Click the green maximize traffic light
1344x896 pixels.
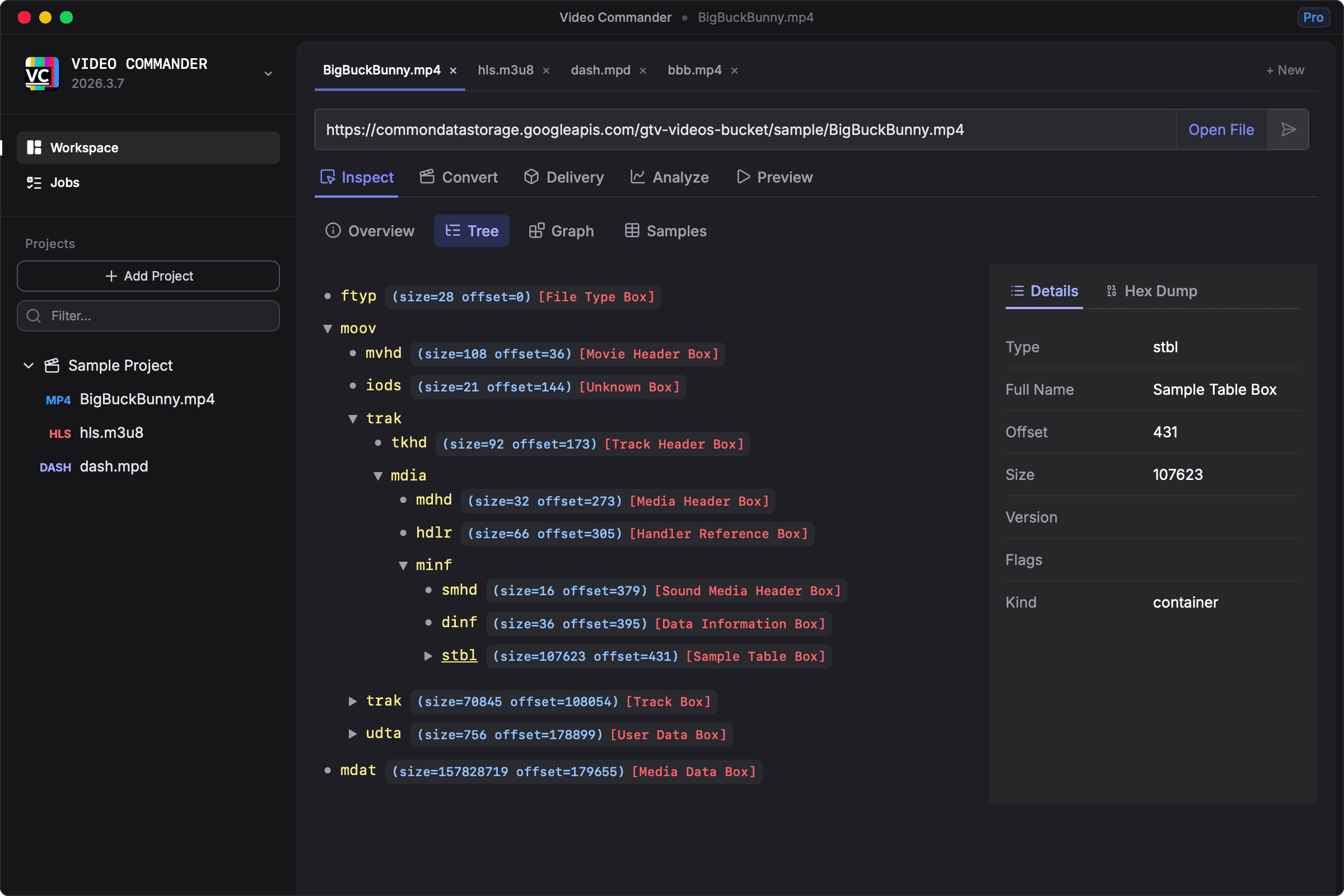[x=67, y=17]
